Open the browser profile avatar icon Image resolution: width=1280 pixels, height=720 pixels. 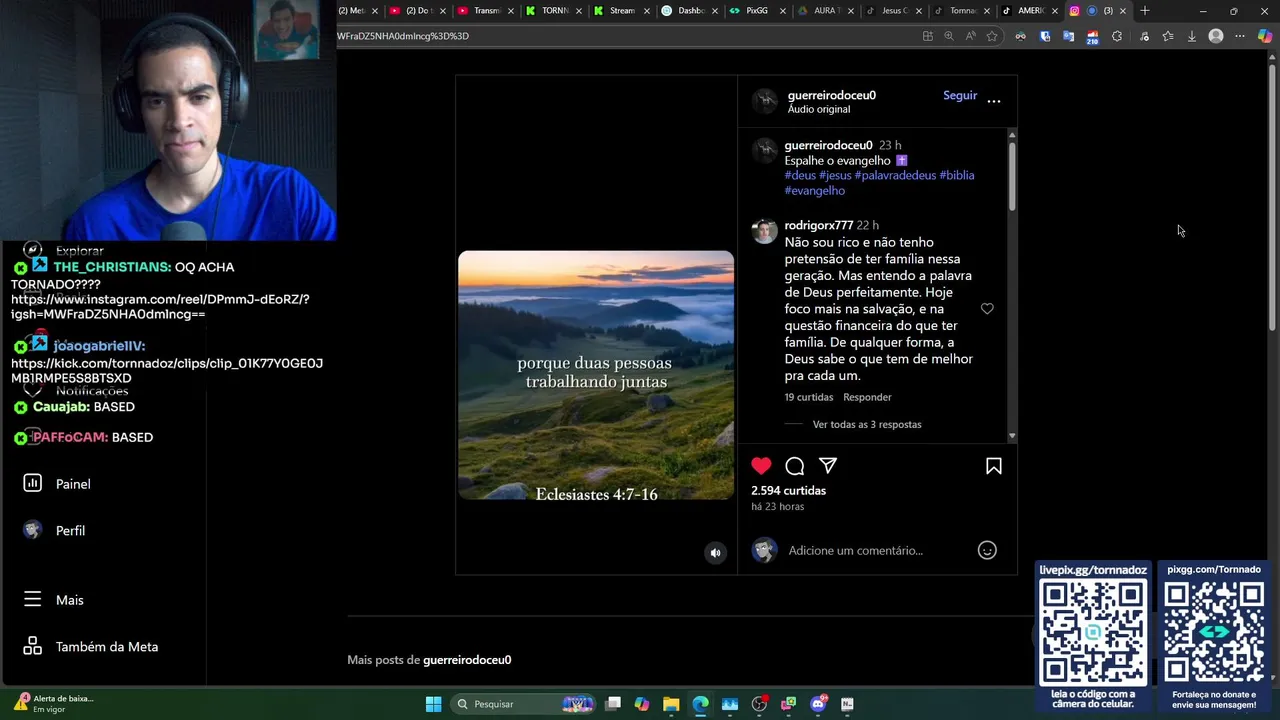[1216, 36]
